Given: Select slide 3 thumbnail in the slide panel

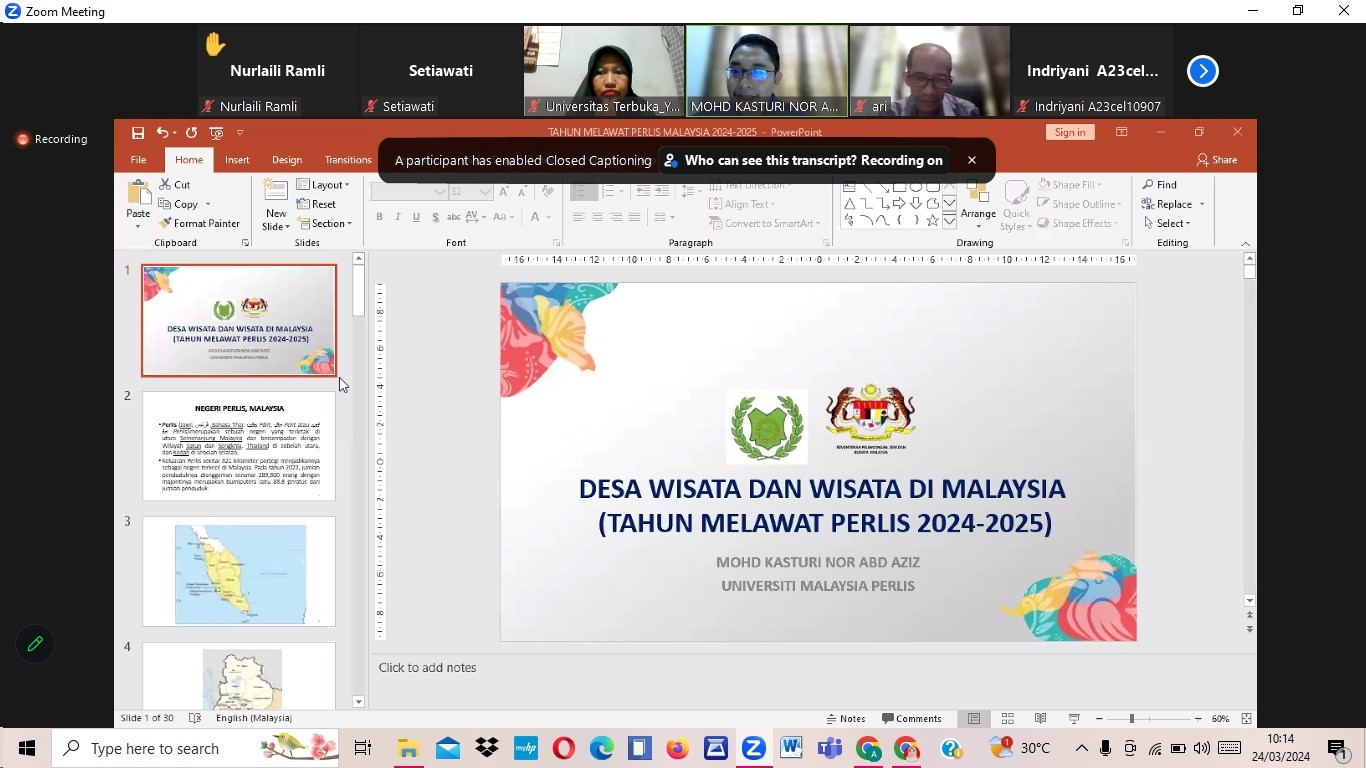Looking at the screenshot, I should click(239, 571).
